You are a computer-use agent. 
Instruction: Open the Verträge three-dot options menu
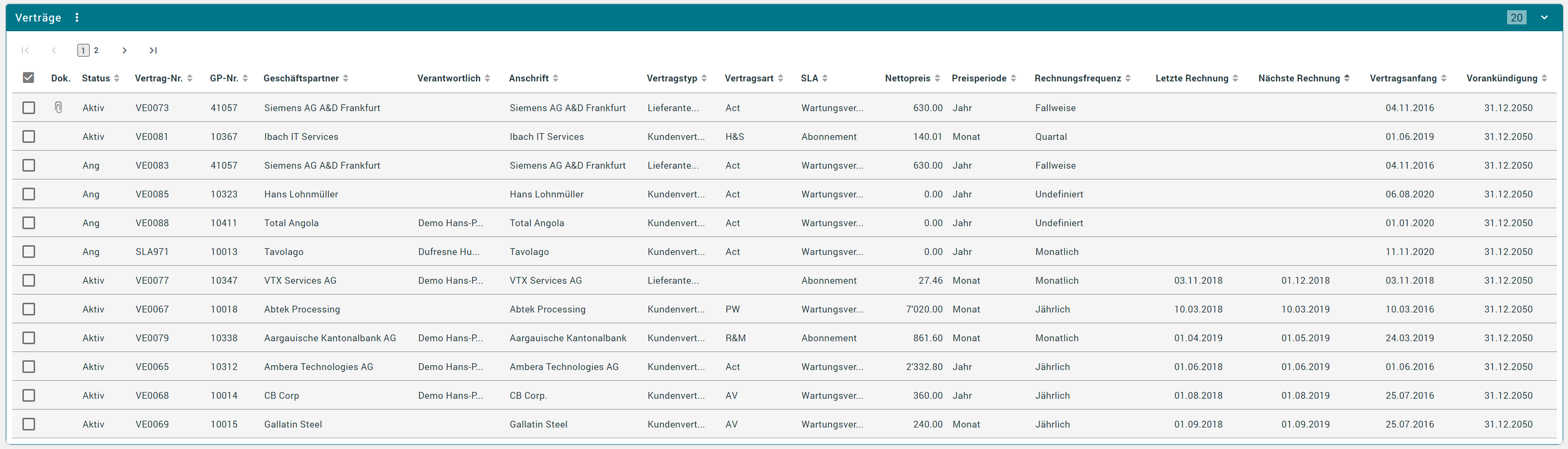(76, 18)
